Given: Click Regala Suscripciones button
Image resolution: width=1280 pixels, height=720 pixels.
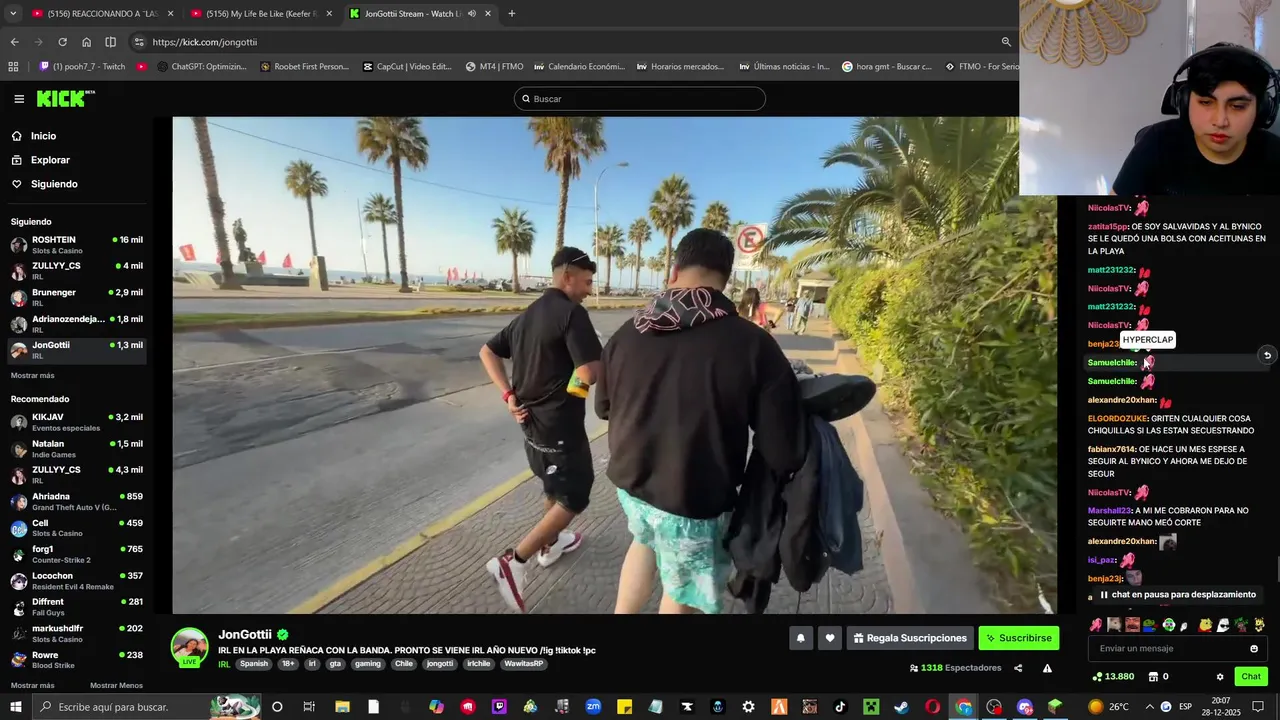Looking at the screenshot, I should tap(910, 638).
